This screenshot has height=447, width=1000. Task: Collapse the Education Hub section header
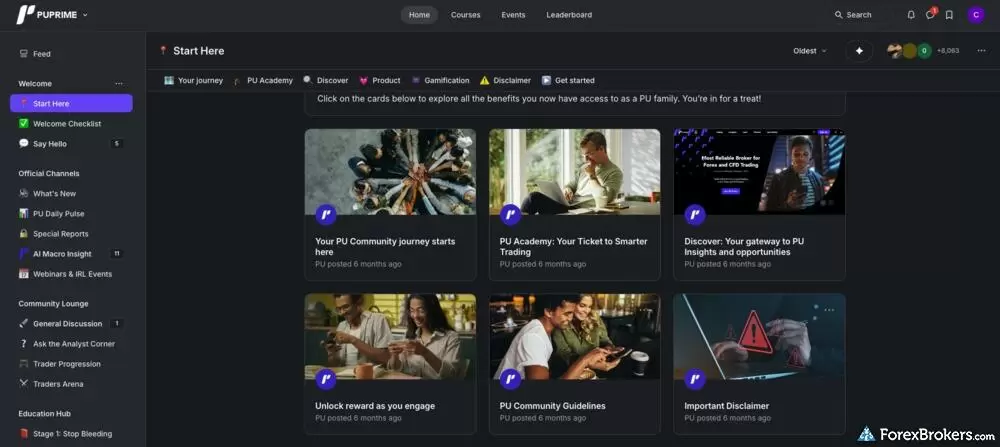point(44,414)
